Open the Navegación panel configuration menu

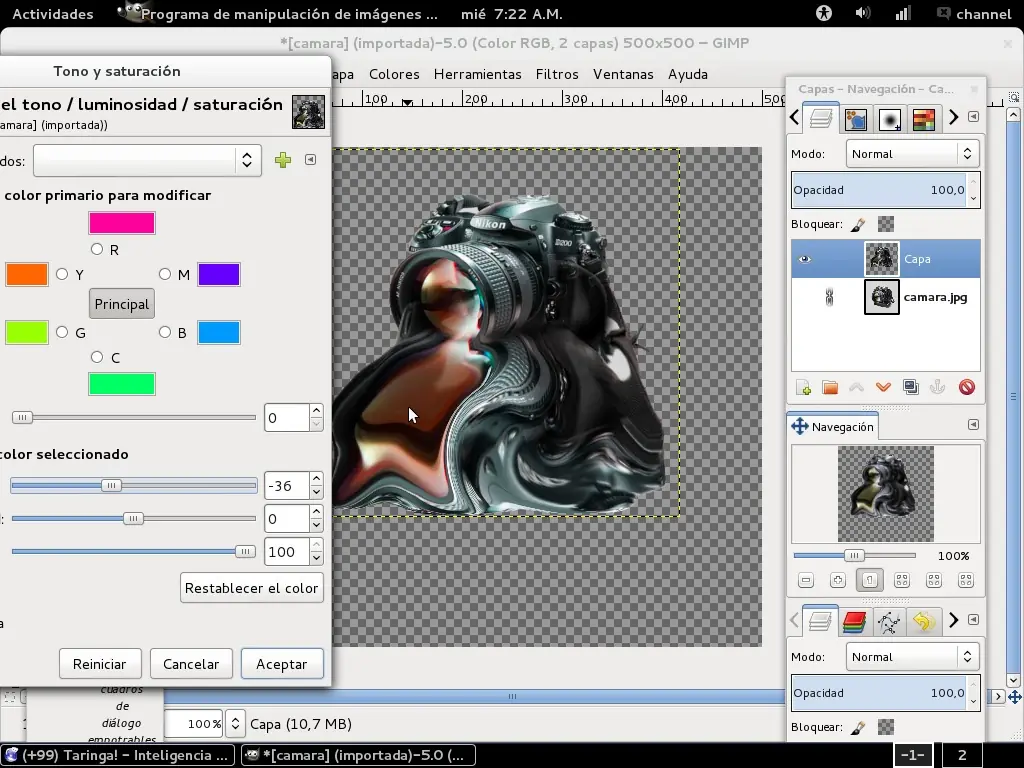pos(973,425)
